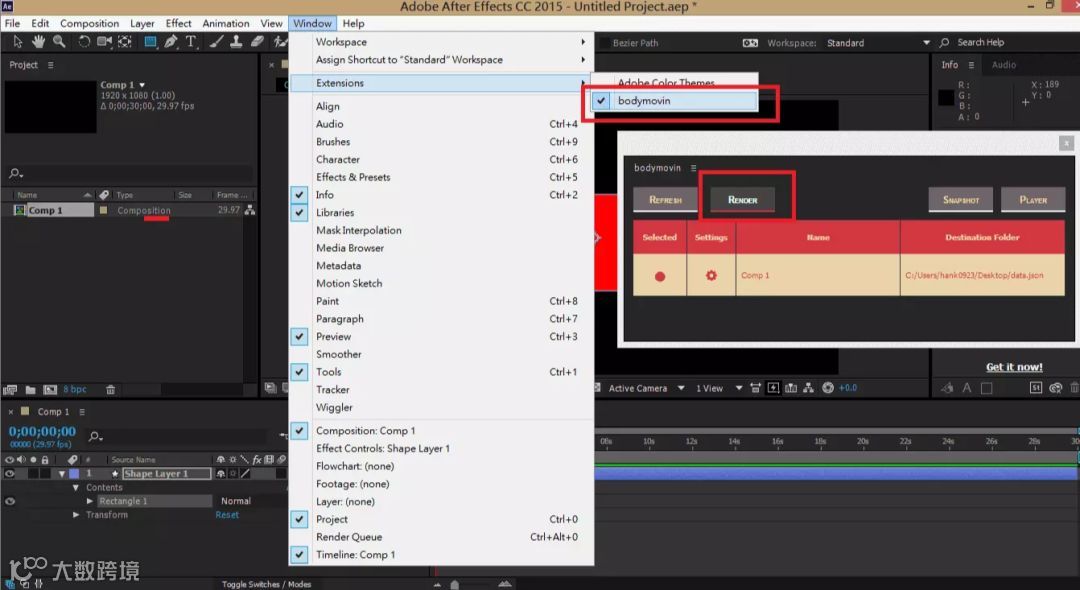This screenshot has width=1080, height=590.
Task: Switch to the Audio panel tab
Action: coord(1004,65)
